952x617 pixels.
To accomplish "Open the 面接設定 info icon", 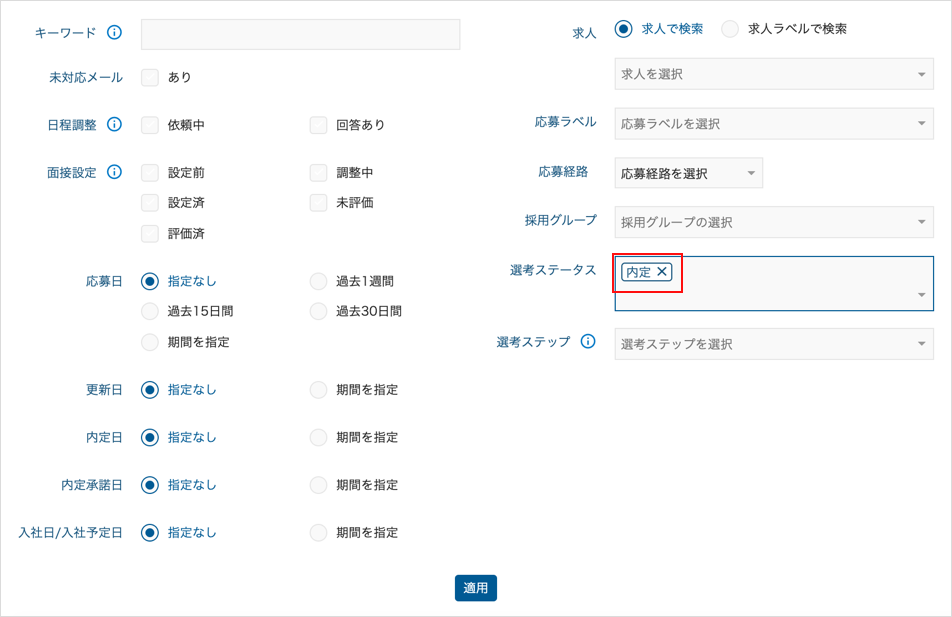I will pos(114,172).
